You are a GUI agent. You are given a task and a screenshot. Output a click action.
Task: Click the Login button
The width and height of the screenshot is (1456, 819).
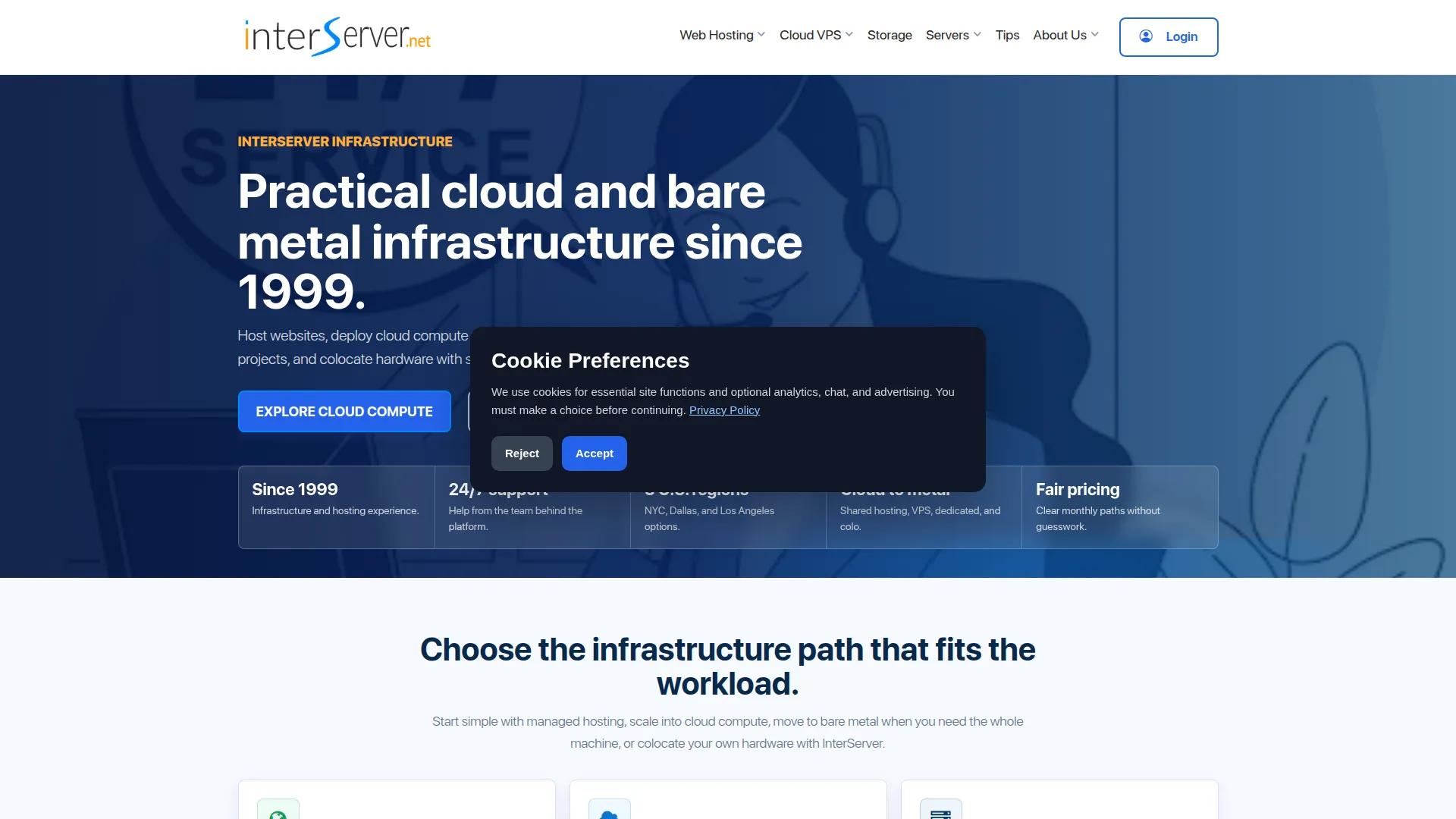[x=1169, y=36]
